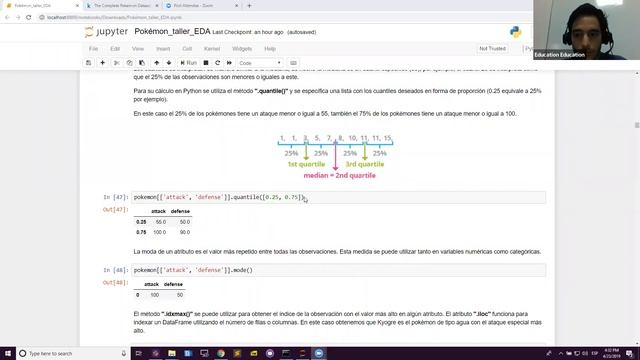
Task: Run the selected cell
Action: (x=189, y=63)
